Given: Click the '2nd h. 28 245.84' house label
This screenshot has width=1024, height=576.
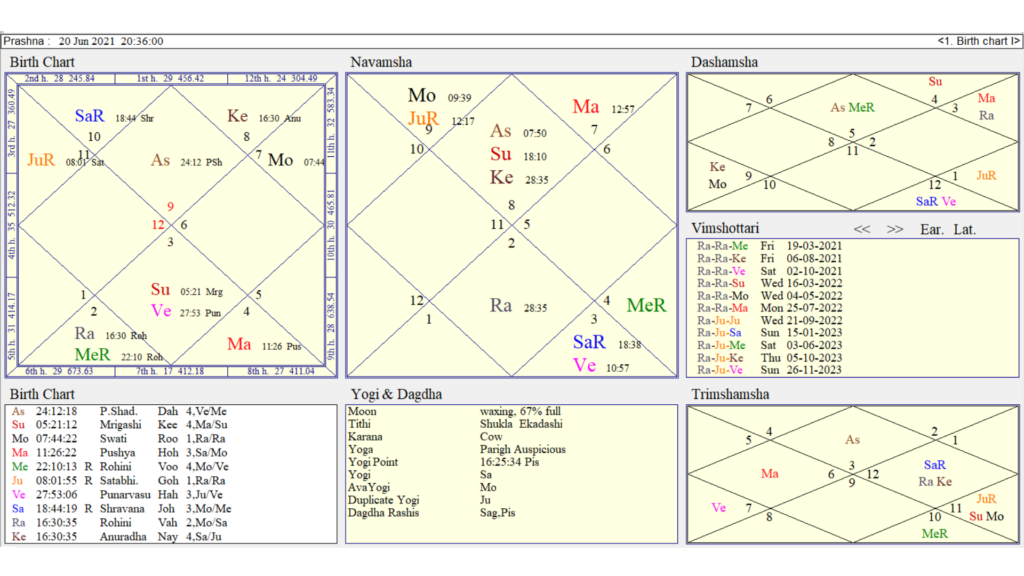Looking at the screenshot, I should point(59,78).
